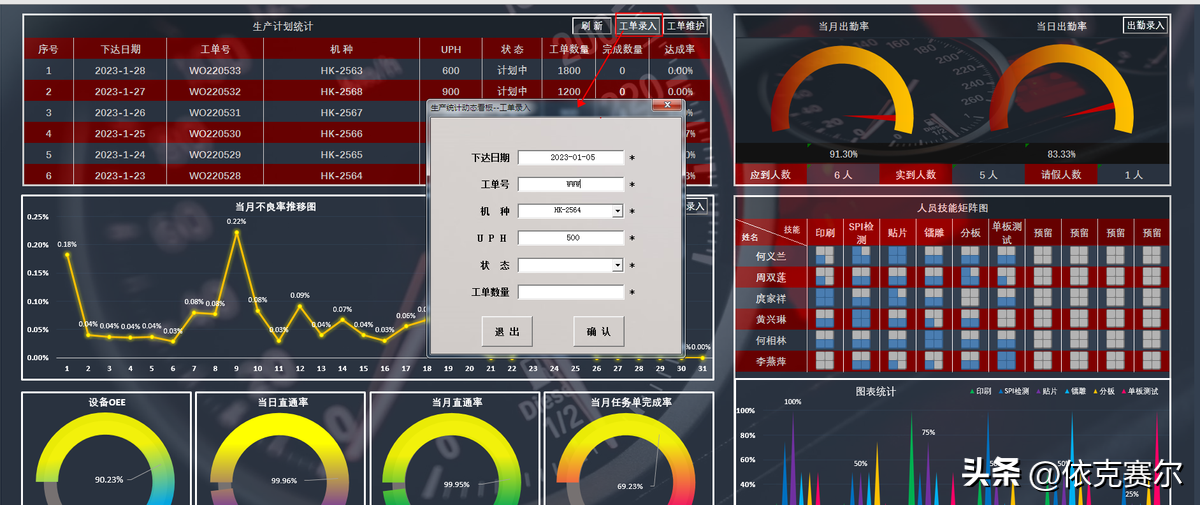Click 何相林's 分板 skill level icon

tap(970, 340)
